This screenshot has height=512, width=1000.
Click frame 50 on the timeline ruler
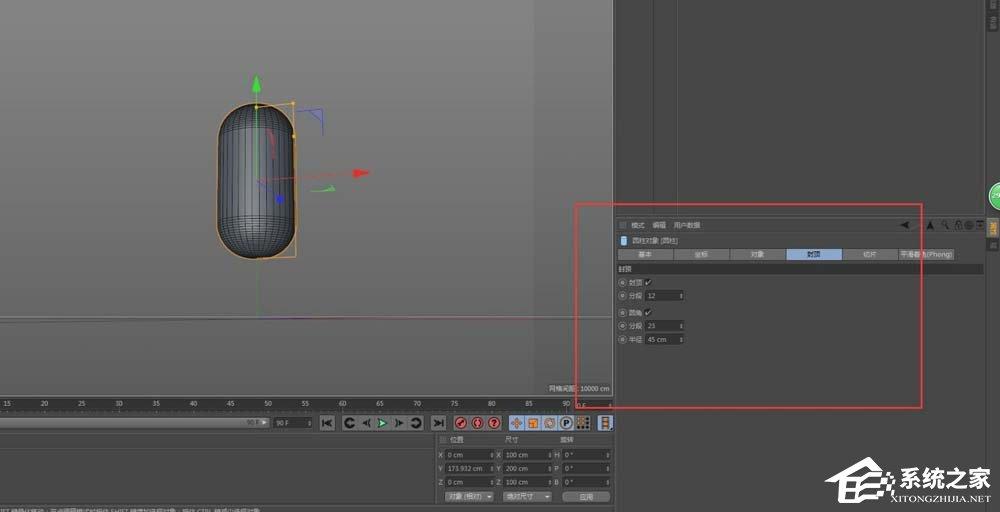268,404
